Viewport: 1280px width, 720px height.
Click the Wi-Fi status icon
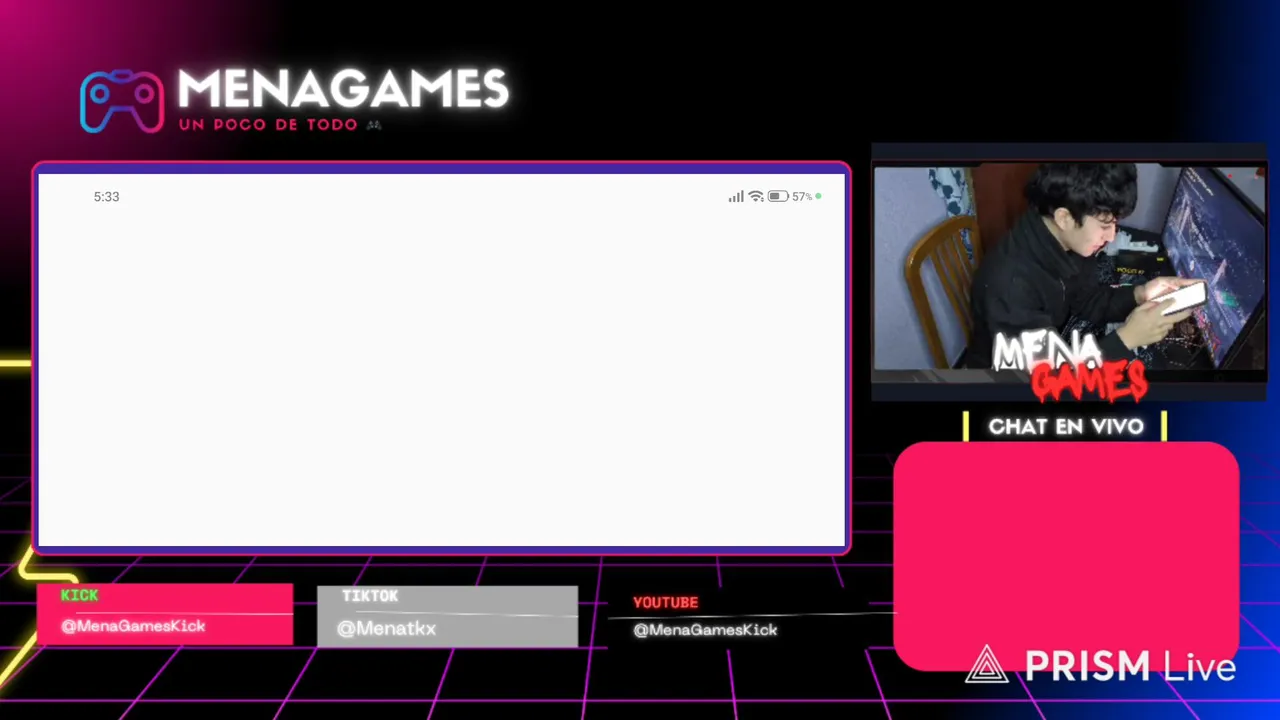click(x=756, y=197)
